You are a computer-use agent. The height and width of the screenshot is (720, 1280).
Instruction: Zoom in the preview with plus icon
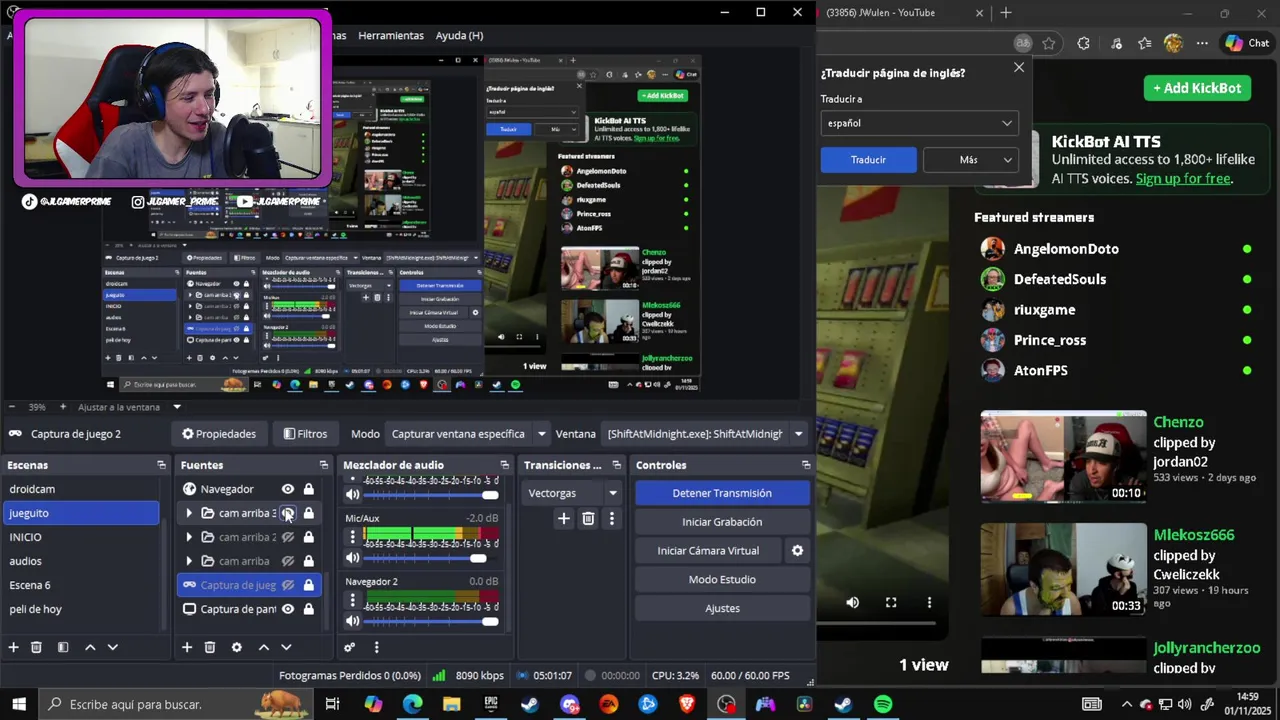(63, 407)
